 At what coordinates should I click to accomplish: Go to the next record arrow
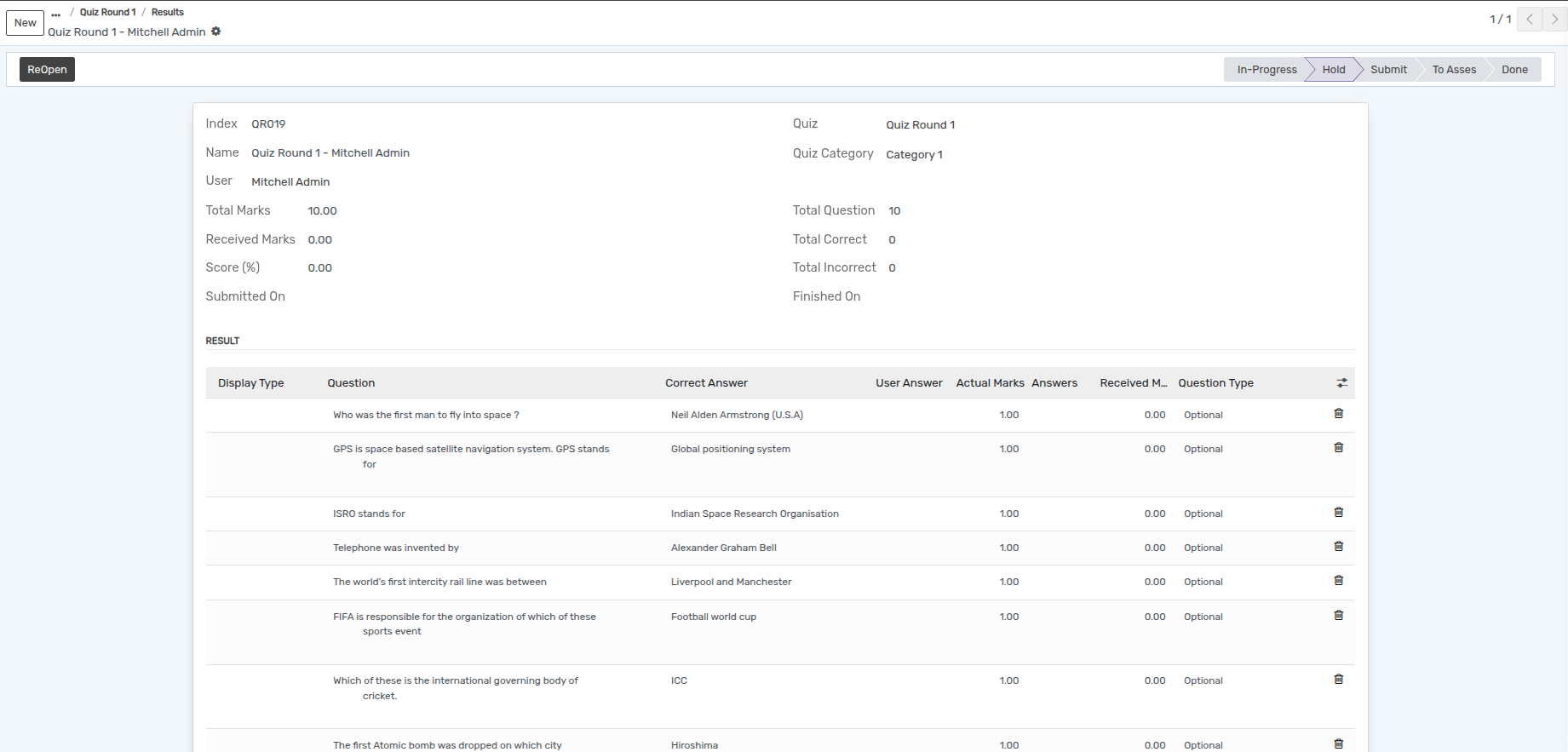click(x=1554, y=19)
